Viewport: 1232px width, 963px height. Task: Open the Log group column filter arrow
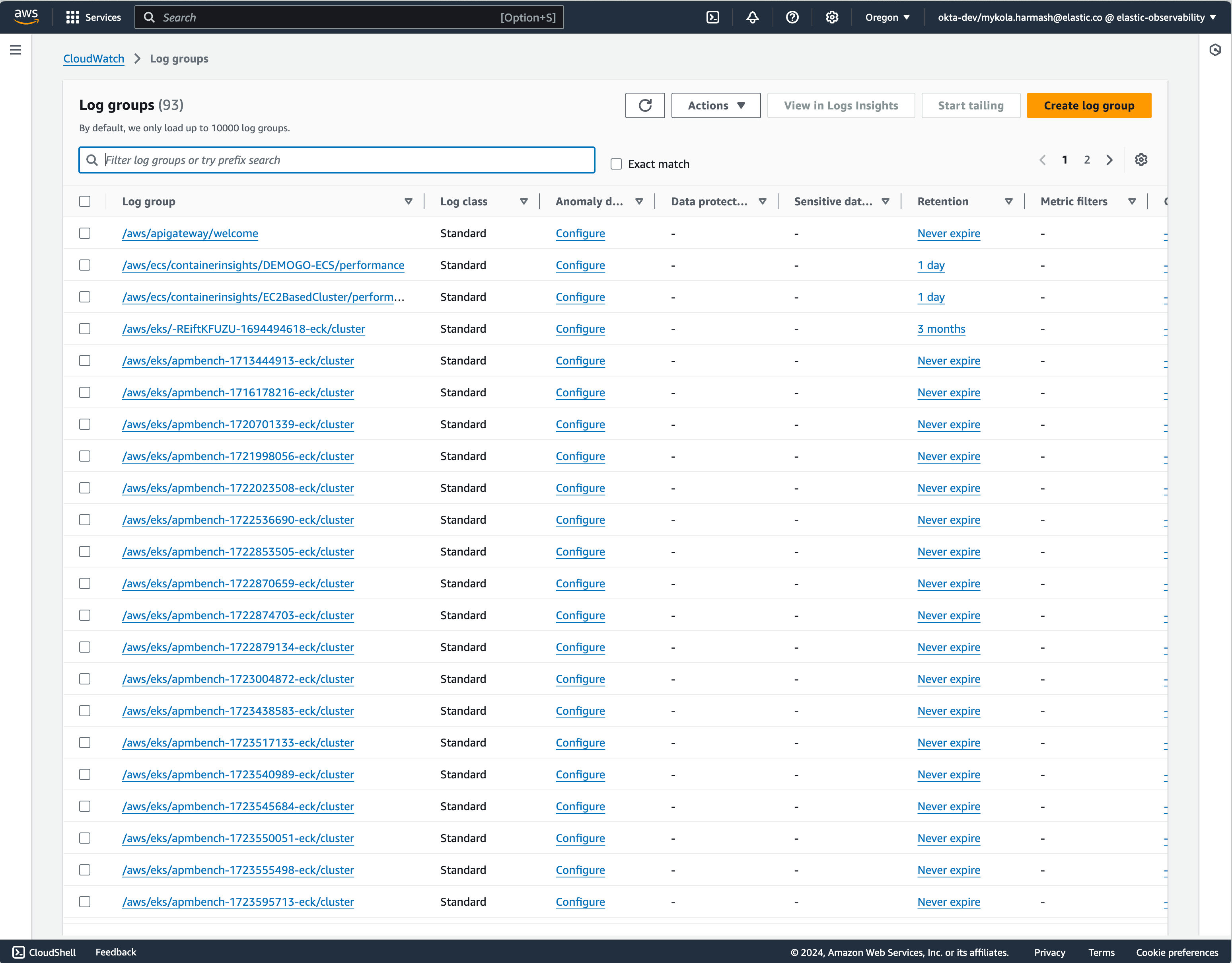coord(409,201)
